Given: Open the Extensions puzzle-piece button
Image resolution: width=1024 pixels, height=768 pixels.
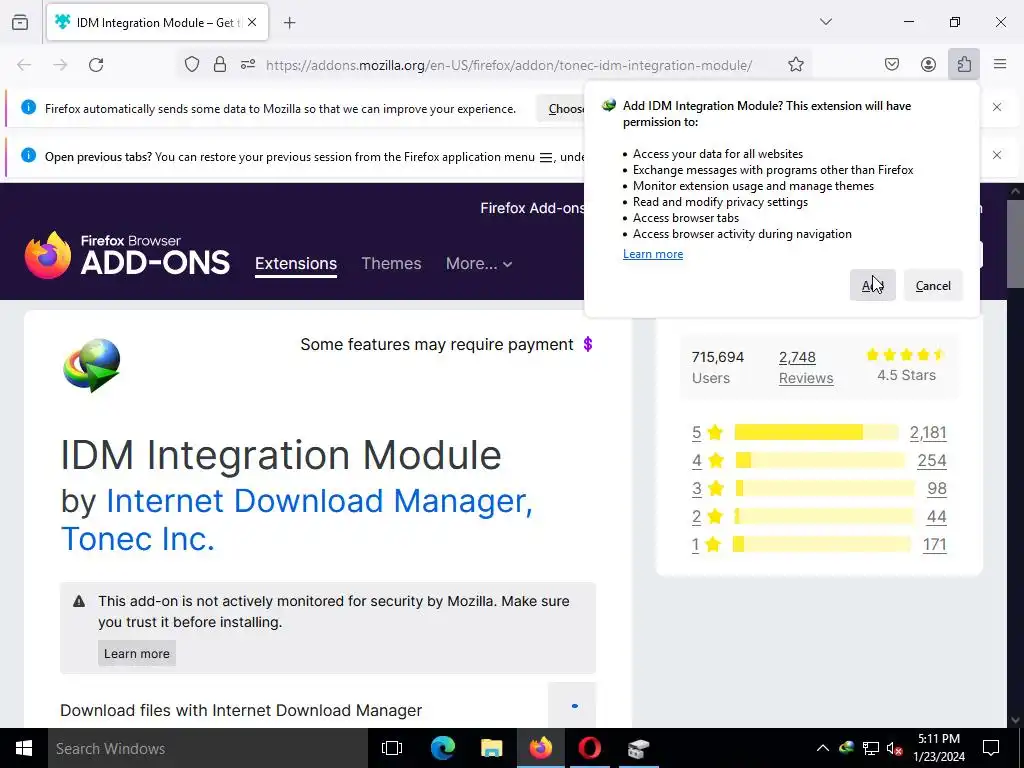Looking at the screenshot, I should (x=964, y=65).
